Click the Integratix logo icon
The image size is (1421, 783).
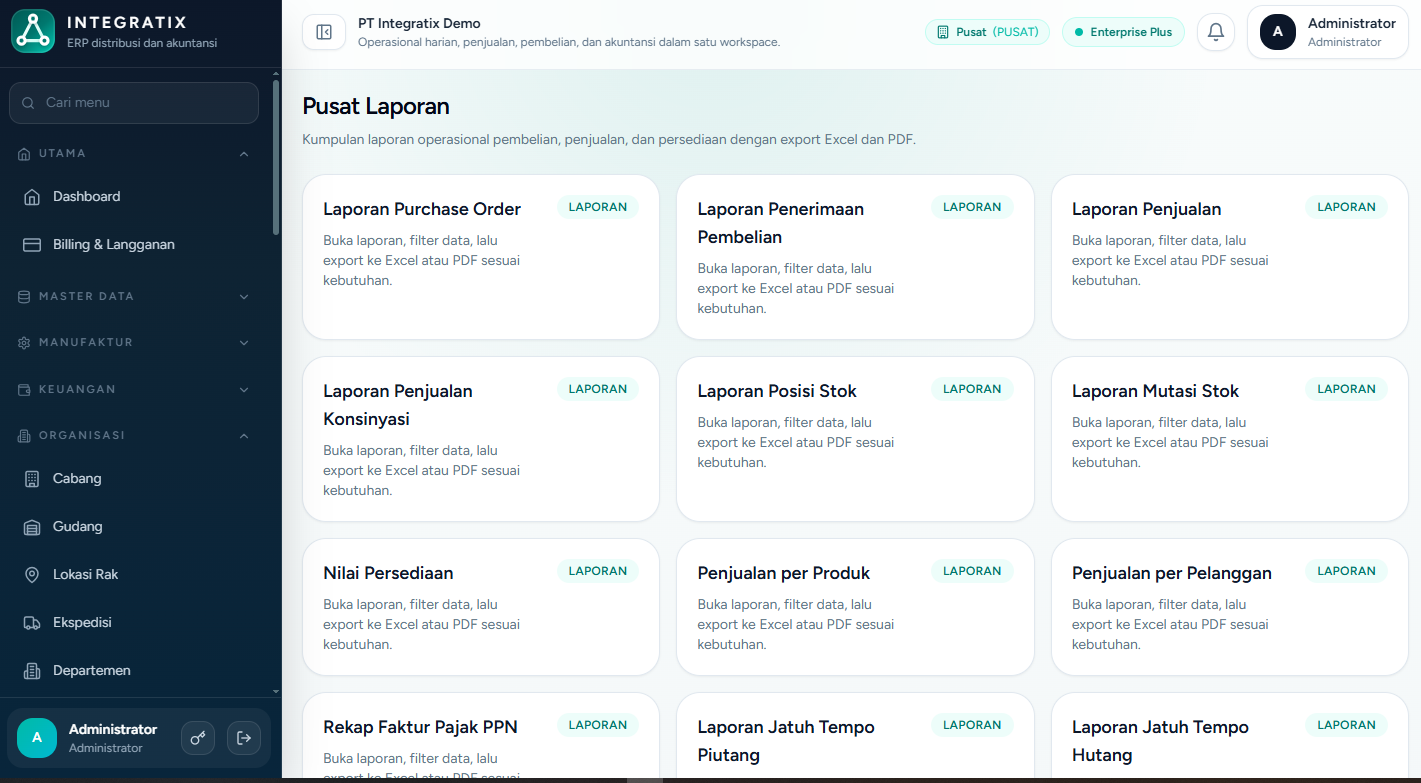tap(33, 32)
